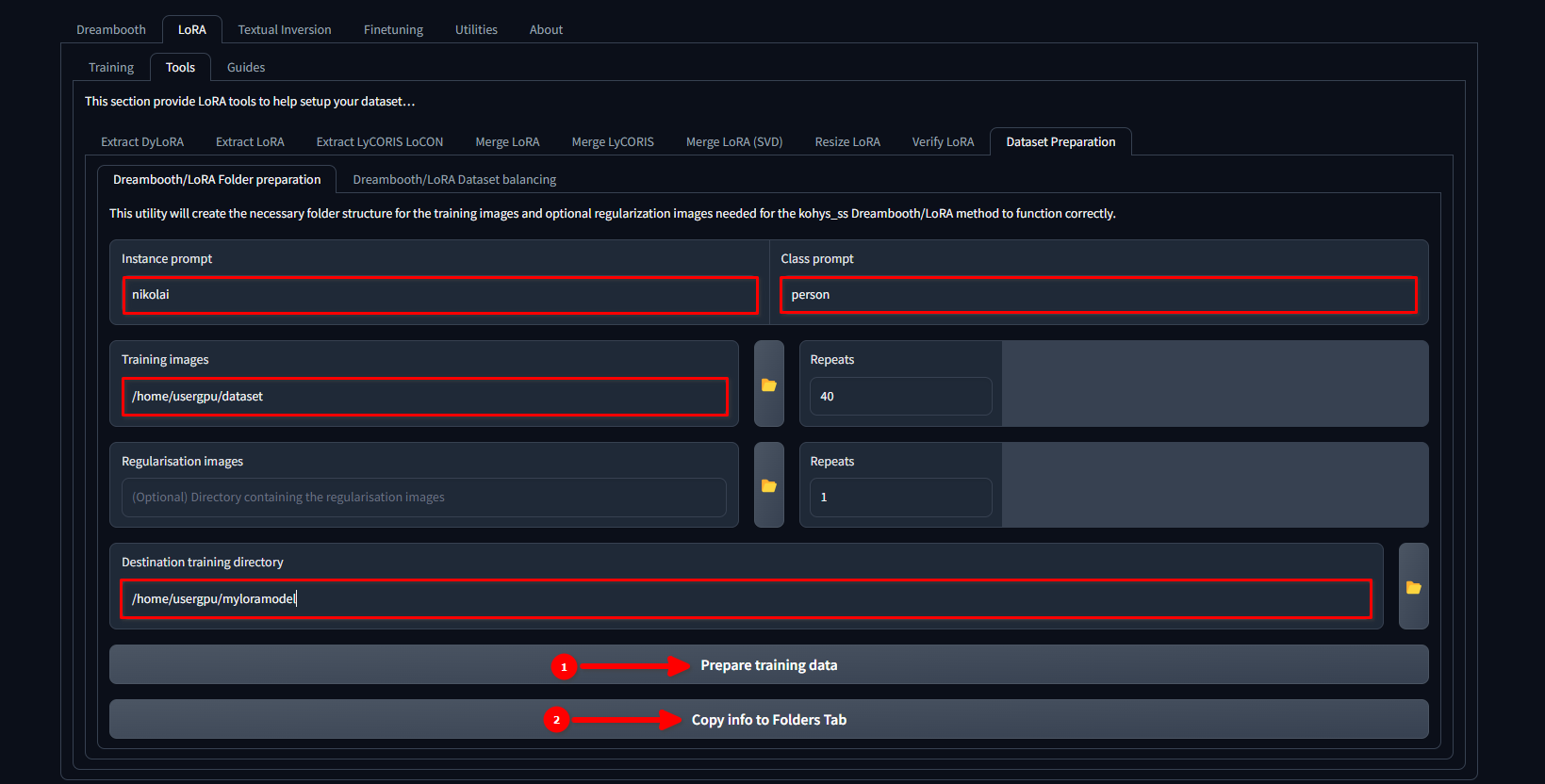Viewport: 1545px width, 784px height.
Task: Select Dreambooth/LoRA Folder preparation tab
Action: click(x=217, y=179)
